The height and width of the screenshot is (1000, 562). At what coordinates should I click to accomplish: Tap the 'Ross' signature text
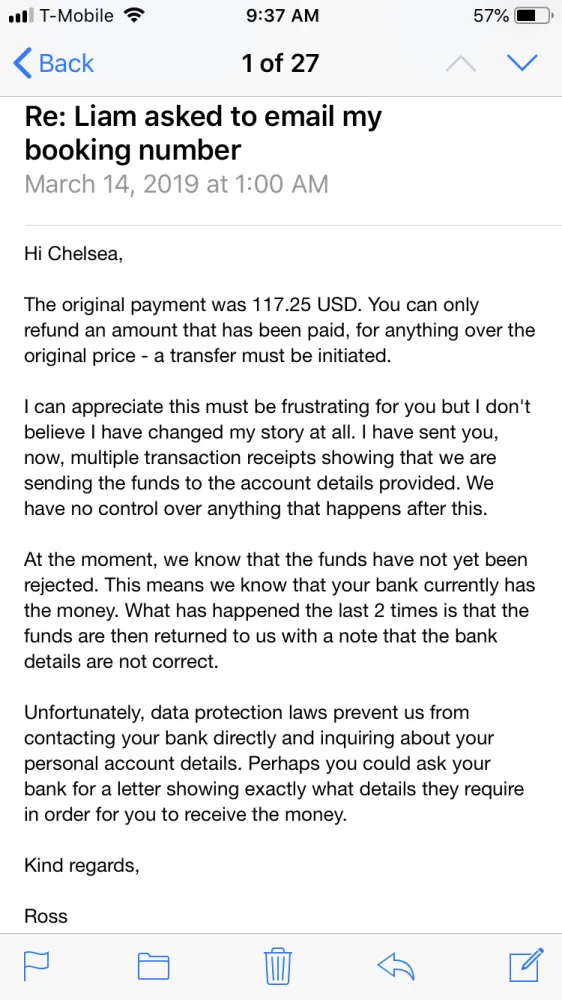[x=45, y=916]
